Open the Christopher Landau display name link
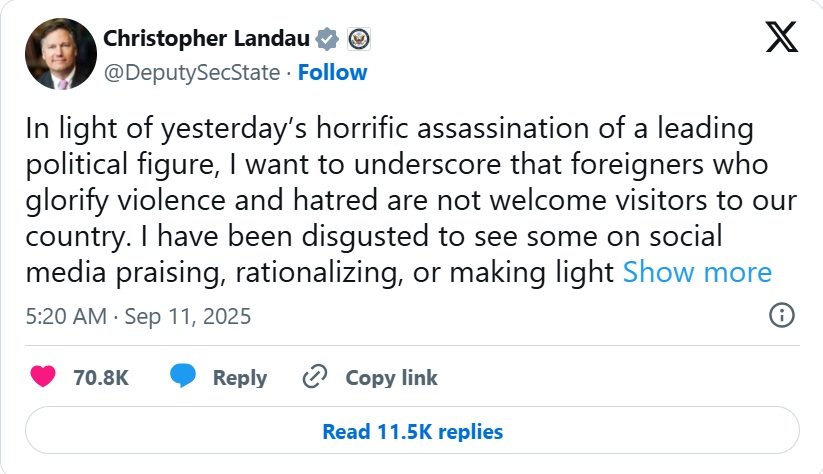823x474 pixels. point(206,40)
